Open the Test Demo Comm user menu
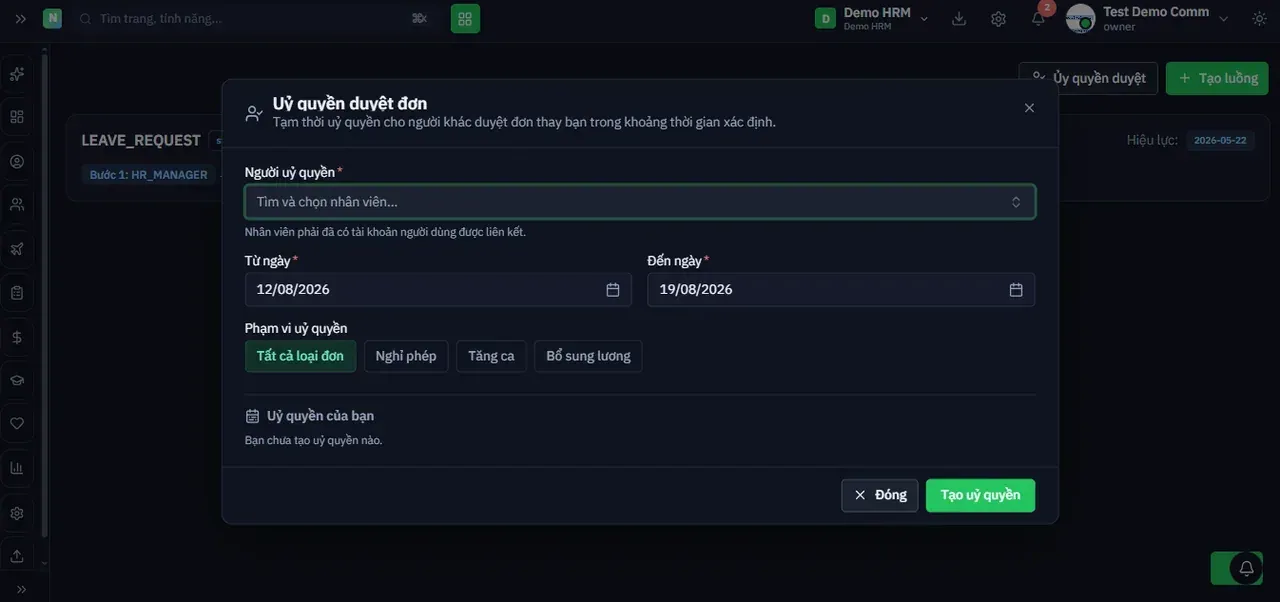 click(1148, 18)
